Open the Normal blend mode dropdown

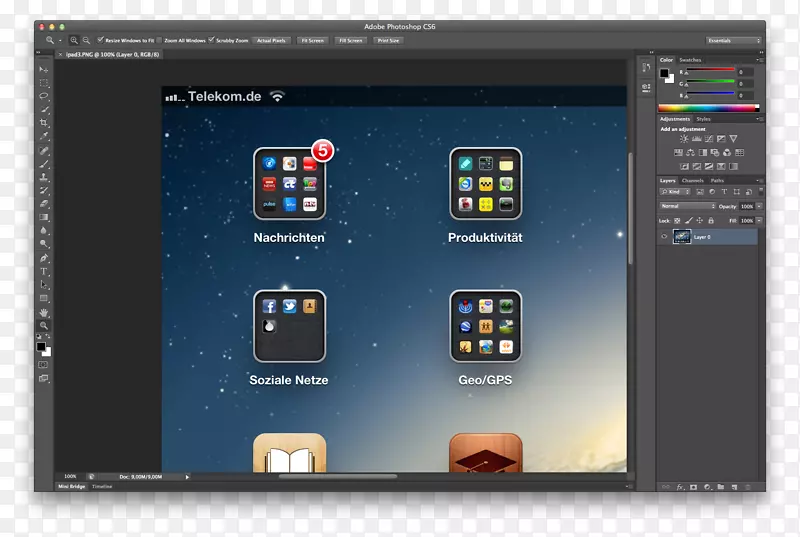(x=688, y=206)
